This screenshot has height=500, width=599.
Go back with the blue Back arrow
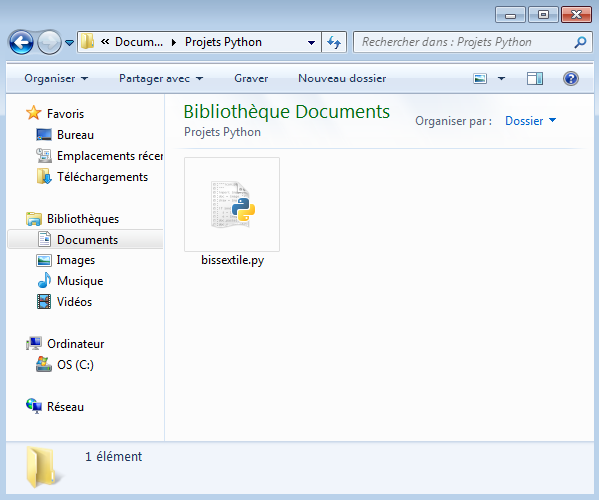(x=21, y=42)
